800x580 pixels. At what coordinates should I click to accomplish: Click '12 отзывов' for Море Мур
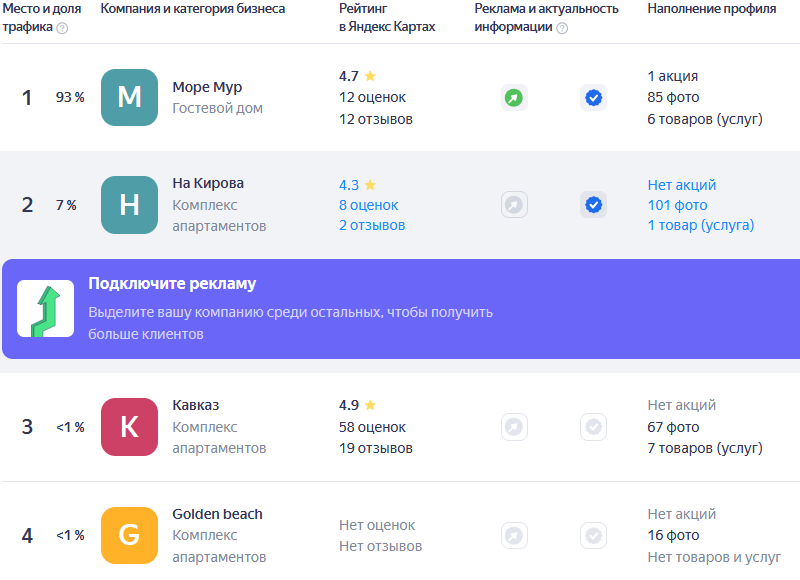point(376,119)
